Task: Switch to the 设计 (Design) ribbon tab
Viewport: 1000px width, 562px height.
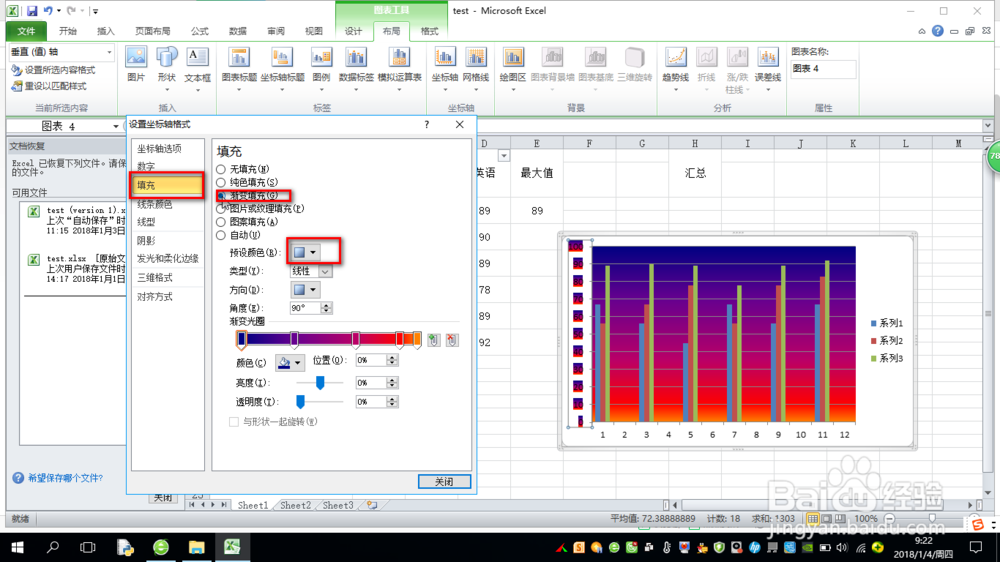Action: click(x=353, y=31)
